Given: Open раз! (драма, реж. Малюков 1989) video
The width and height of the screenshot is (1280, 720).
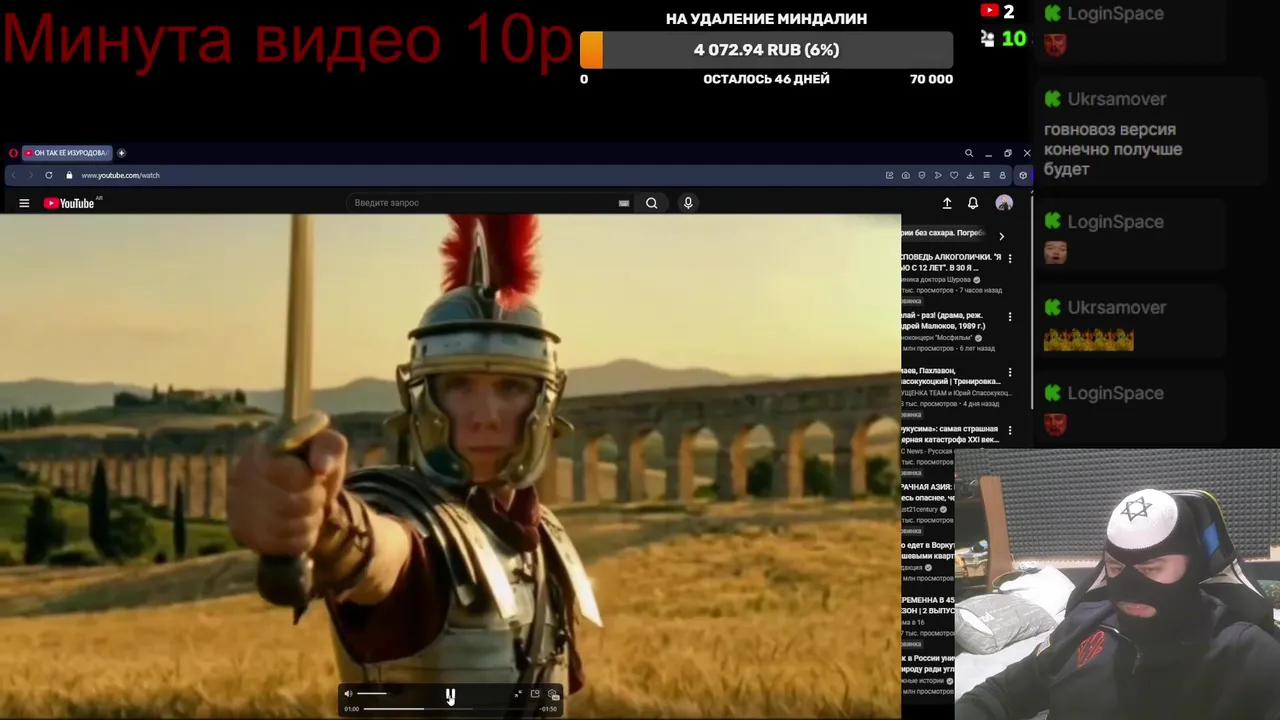Looking at the screenshot, I should coord(945,320).
